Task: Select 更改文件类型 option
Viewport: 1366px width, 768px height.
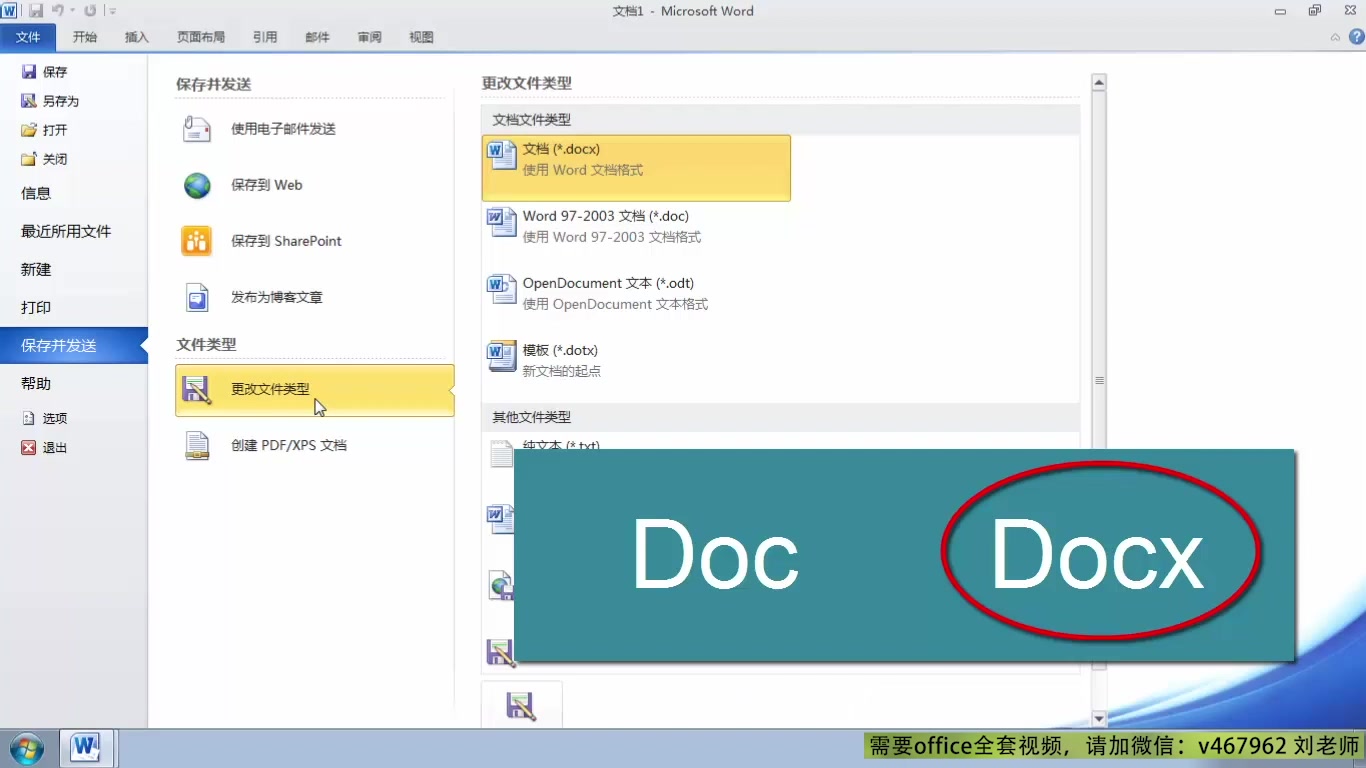Action: (314, 390)
